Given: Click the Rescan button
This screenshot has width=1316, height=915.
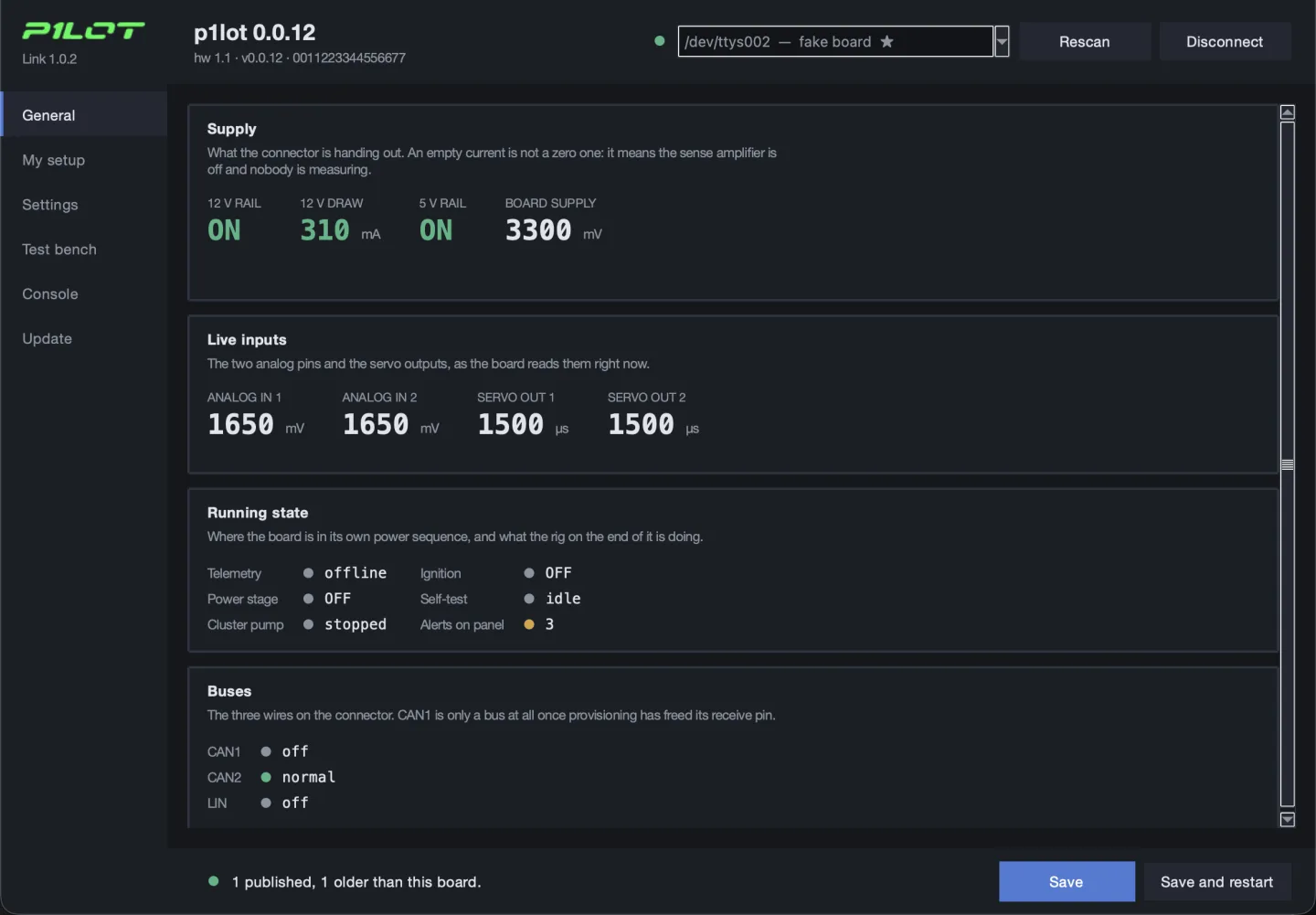Looking at the screenshot, I should pos(1085,42).
